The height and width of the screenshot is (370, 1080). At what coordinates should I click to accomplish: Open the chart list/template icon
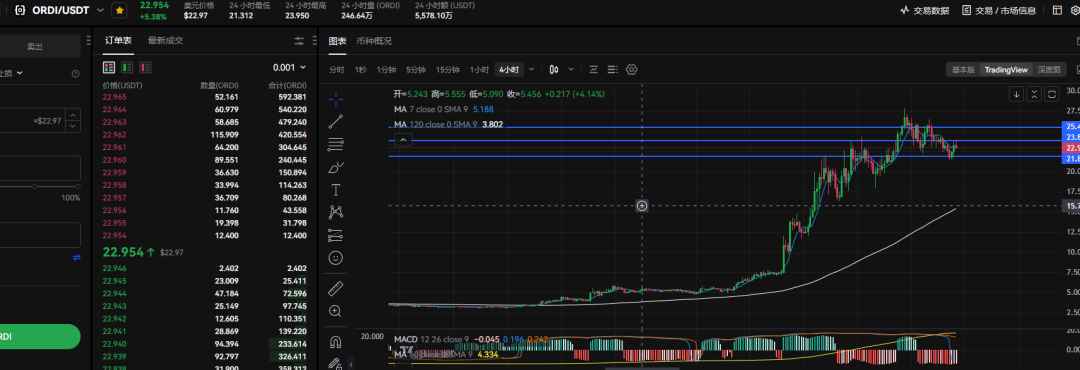613,70
